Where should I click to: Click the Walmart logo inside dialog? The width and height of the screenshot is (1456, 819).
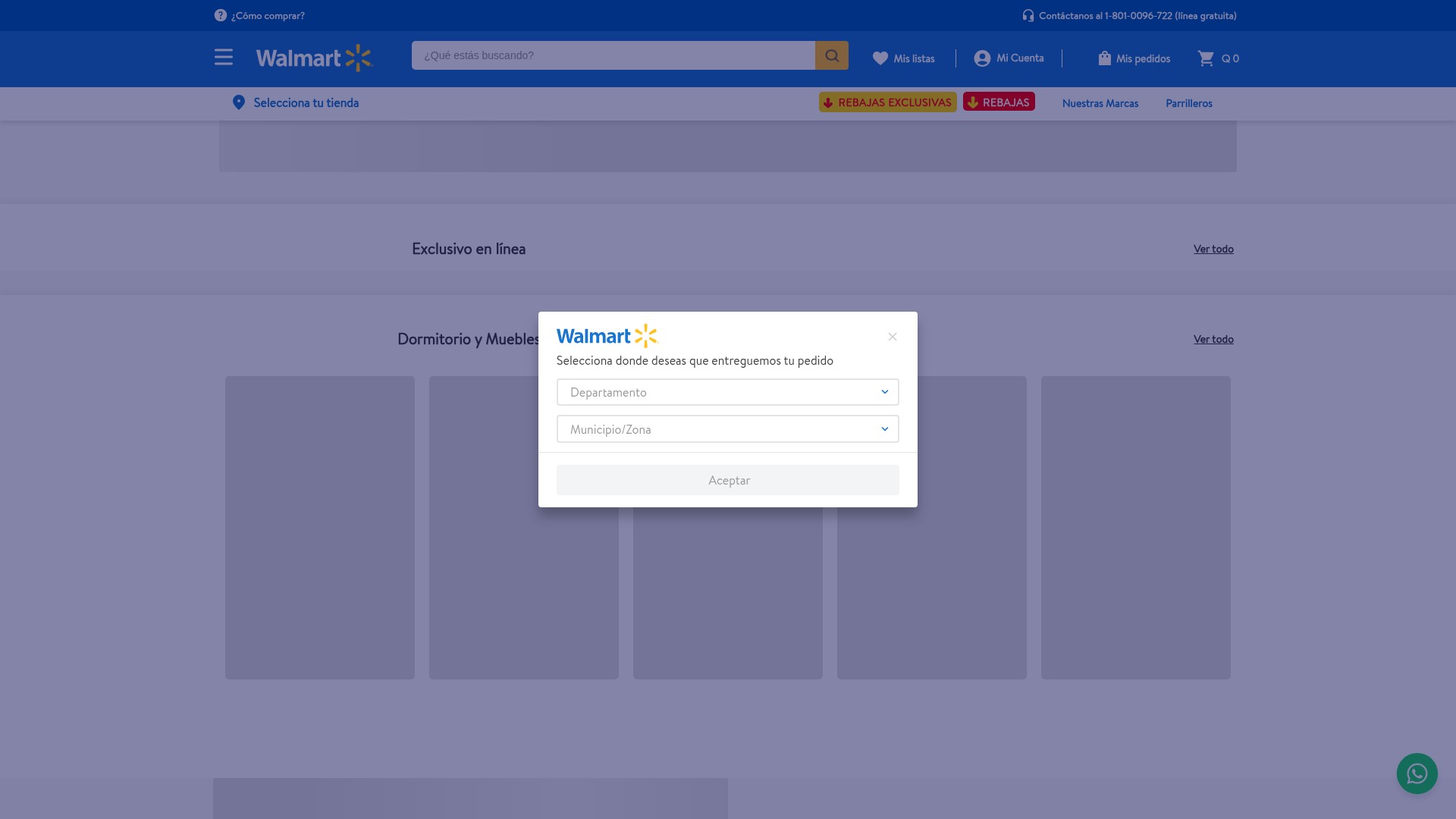click(607, 336)
